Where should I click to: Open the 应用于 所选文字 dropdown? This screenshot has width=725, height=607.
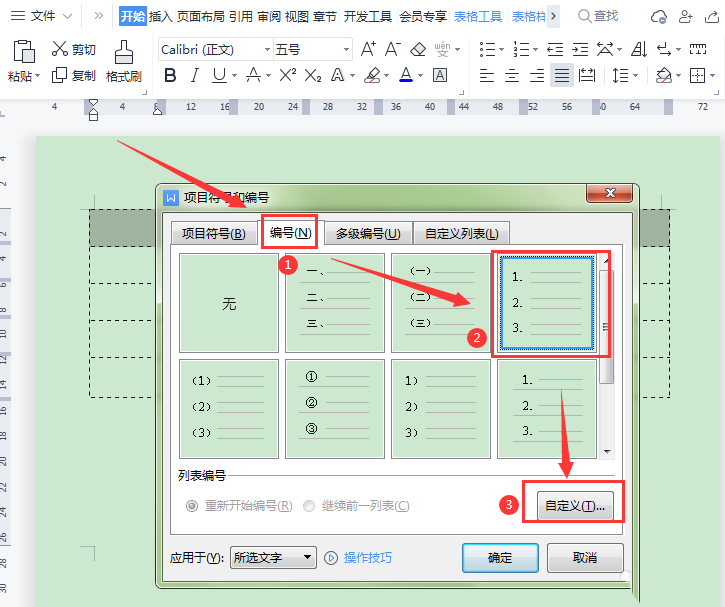tap(273, 558)
